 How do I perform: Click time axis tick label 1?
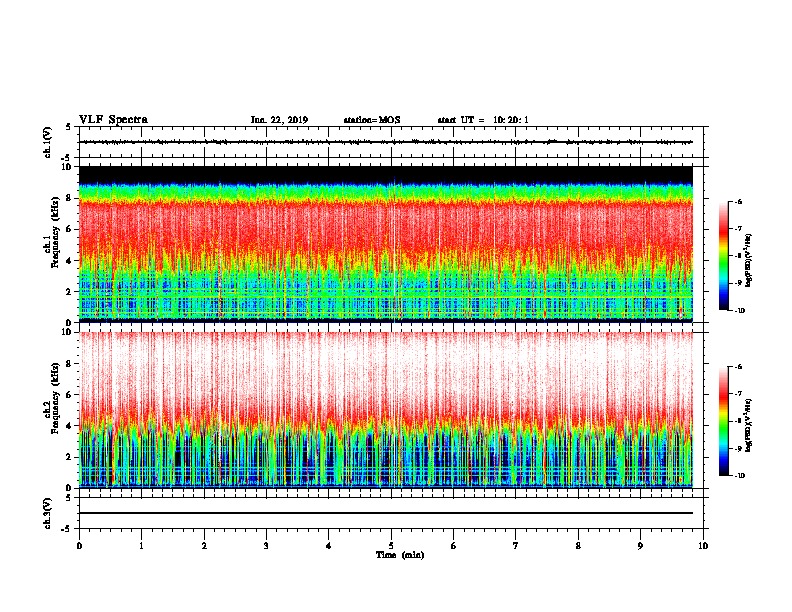coord(141,546)
